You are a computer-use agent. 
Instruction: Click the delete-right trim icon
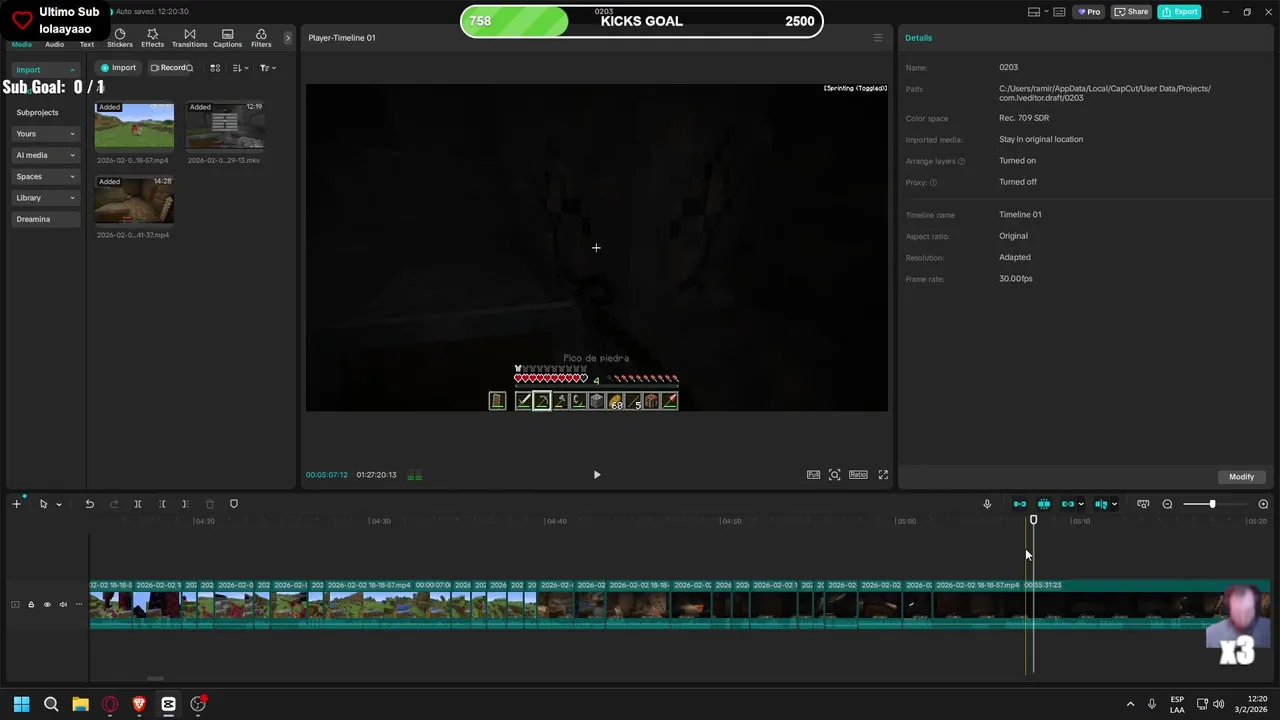pyautogui.click(x=185, y=504)
